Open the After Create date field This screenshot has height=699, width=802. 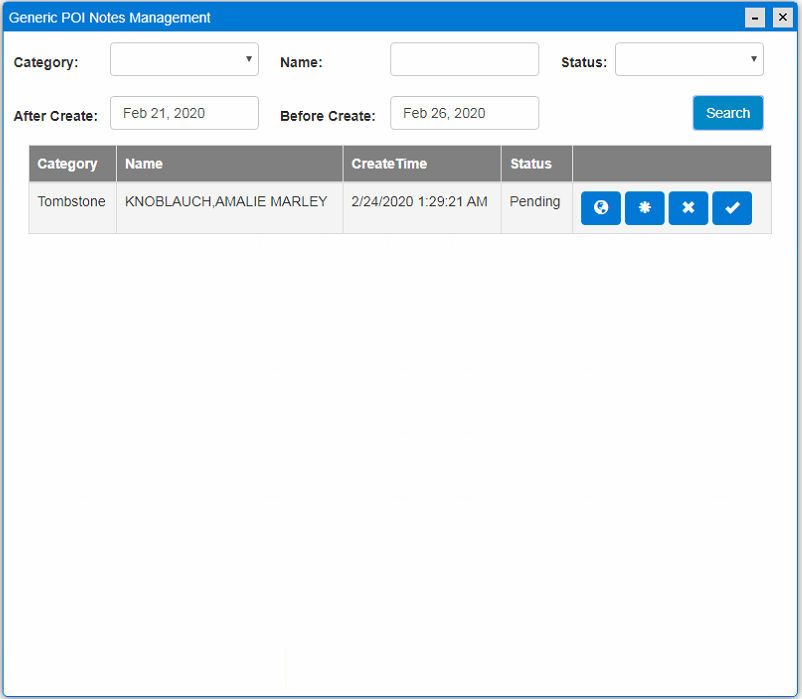pyautogui.click(x=184, y=113)
